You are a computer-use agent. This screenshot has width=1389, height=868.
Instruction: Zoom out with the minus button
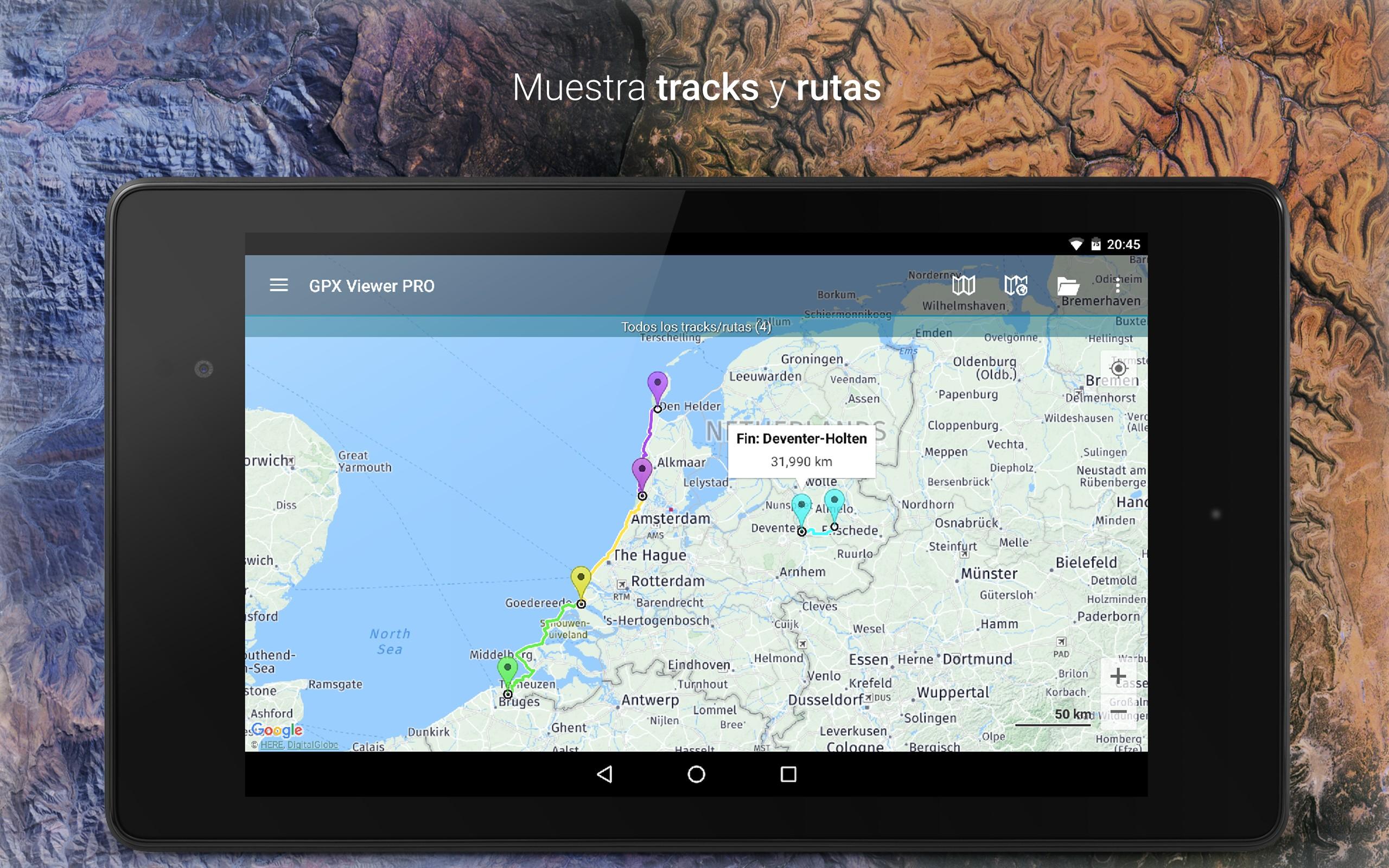tap(1118, 712)
